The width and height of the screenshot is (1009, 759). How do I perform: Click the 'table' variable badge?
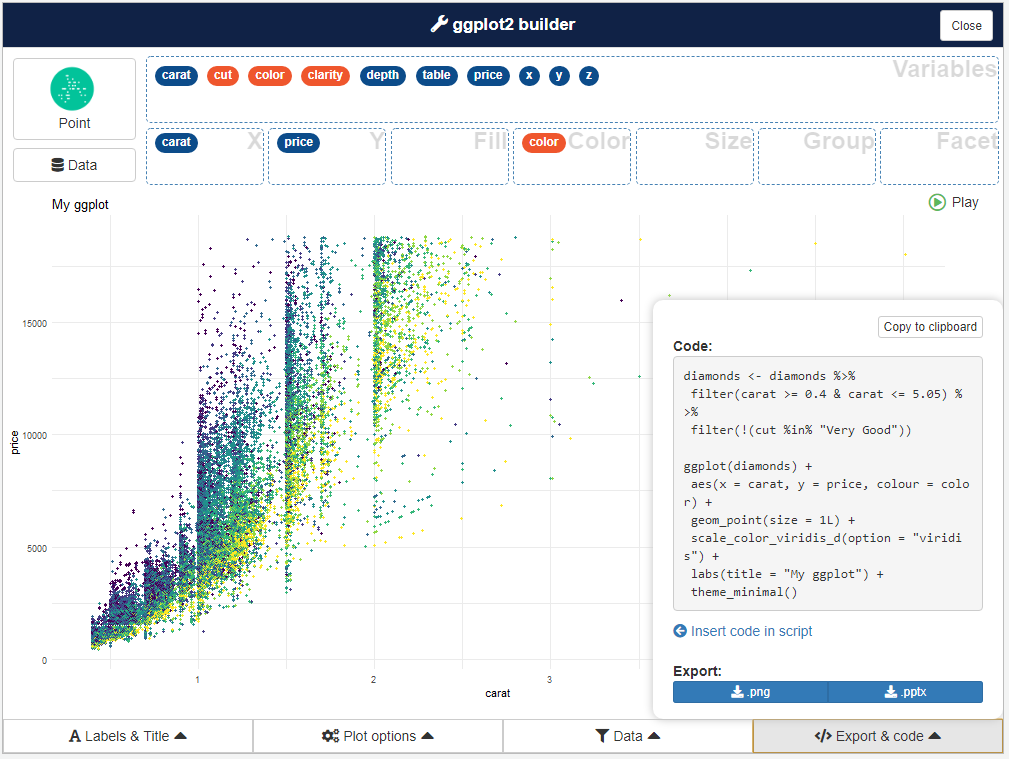pos(436,75)
